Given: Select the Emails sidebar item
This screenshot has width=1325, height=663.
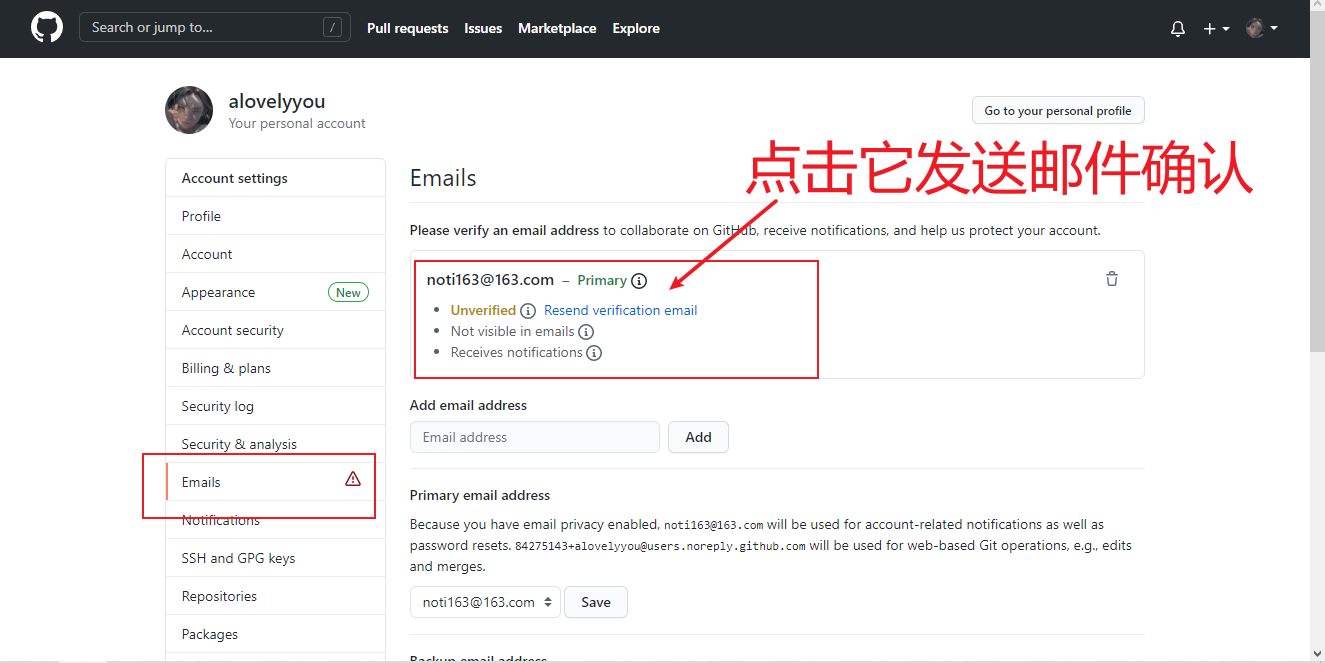Looking at the screenshot, I should (275, 482).
